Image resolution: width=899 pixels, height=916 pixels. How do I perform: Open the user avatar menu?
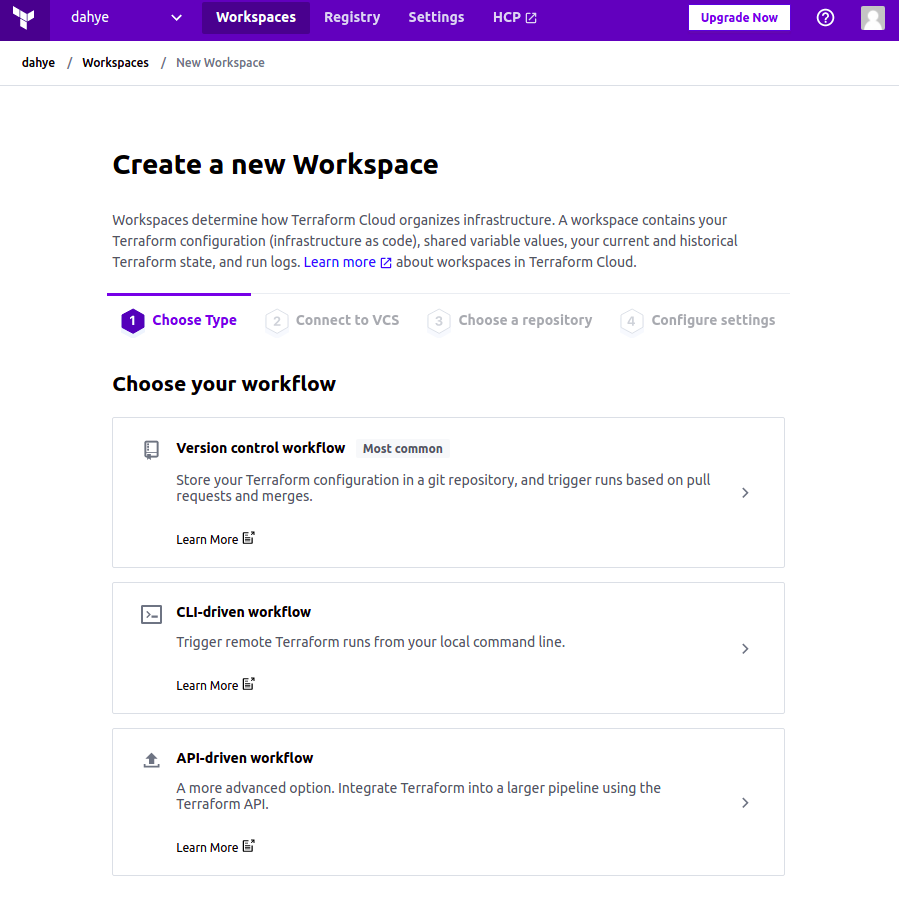point(873,18)
